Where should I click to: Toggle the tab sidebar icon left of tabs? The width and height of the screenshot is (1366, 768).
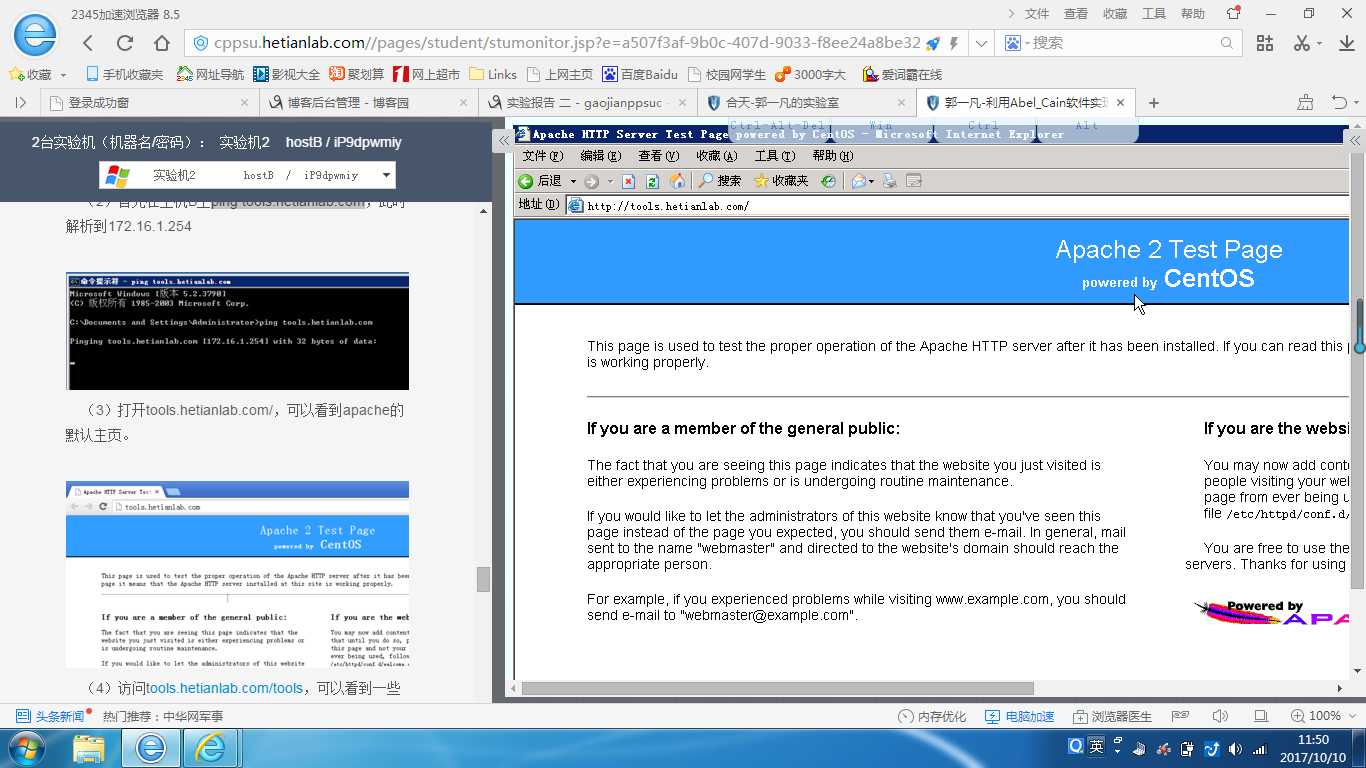[21, 102]
